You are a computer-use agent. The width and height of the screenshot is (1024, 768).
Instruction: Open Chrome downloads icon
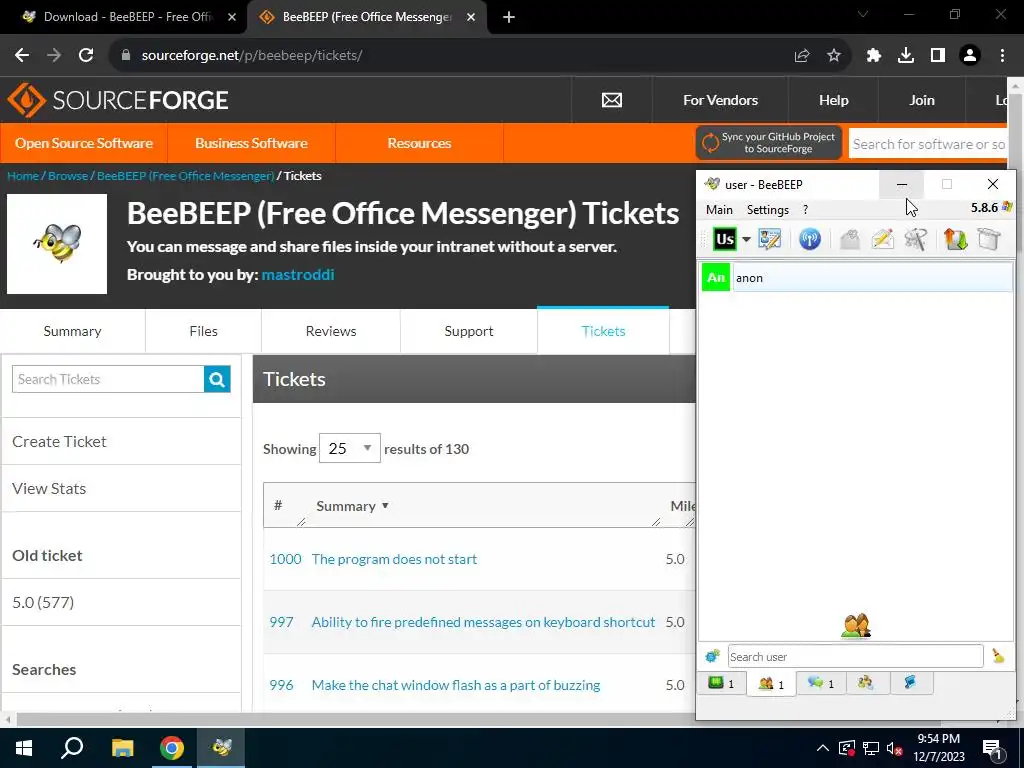pos(905,56)
